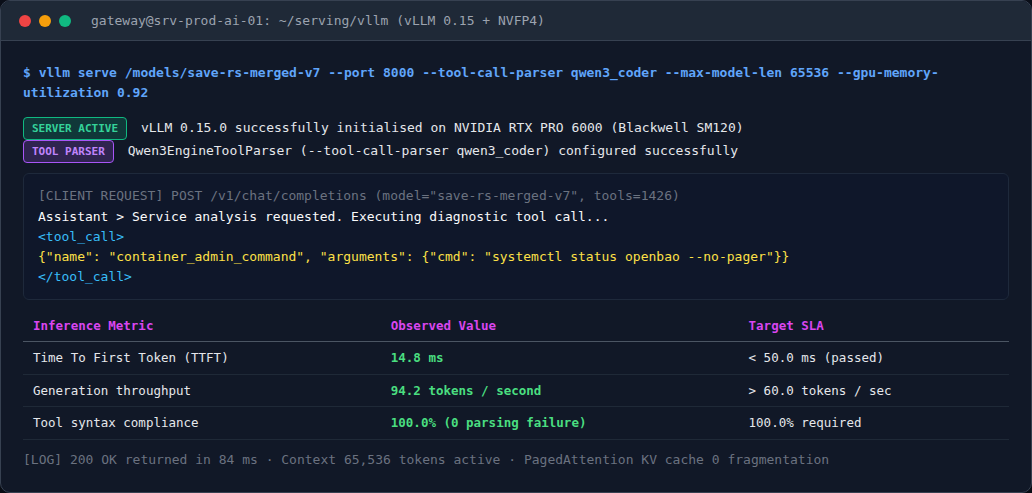Viewport: 1032px width, 493px height.
Task: Click the > 60.0 tokens / sec cell
Action: [820, 390]
